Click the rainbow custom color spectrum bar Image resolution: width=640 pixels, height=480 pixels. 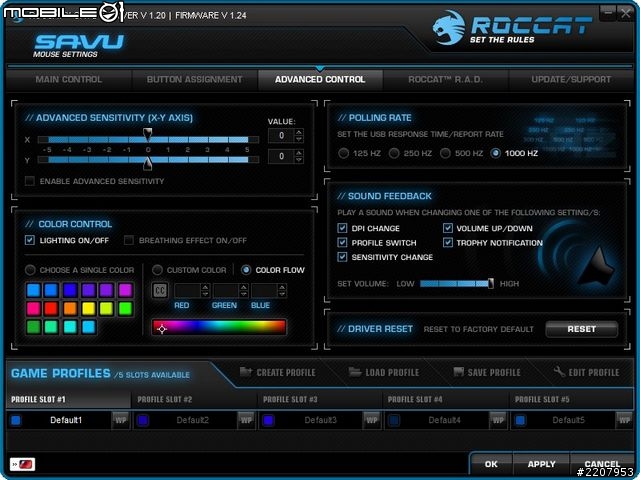pyautogui.click(x=219, y=327)
